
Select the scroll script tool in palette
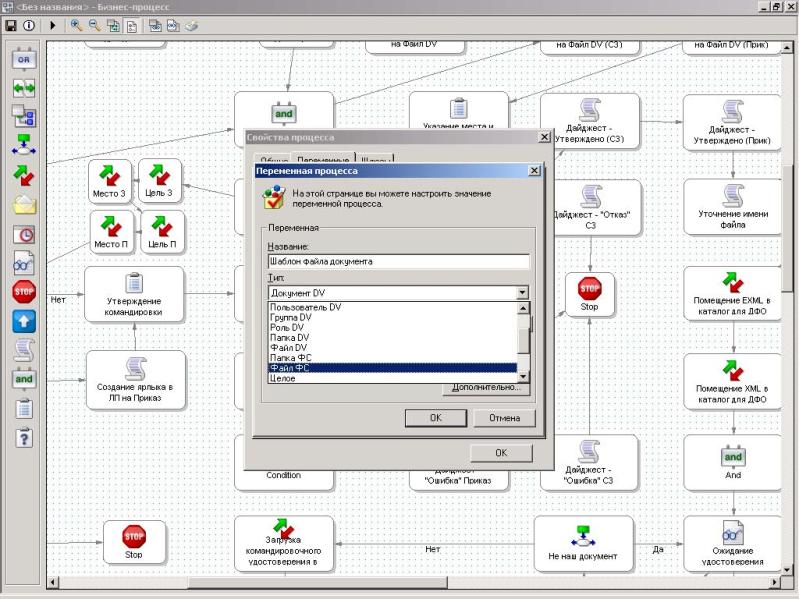click(24, 350)
